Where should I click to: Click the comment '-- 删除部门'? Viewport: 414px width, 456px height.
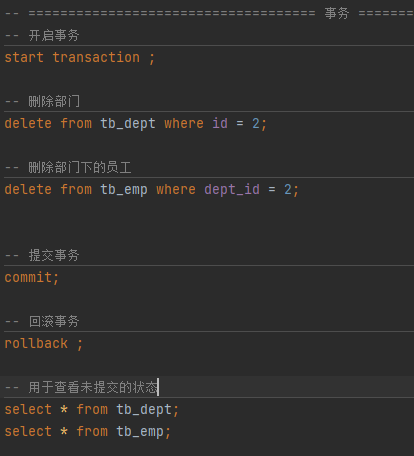click(x=42, y=101)
